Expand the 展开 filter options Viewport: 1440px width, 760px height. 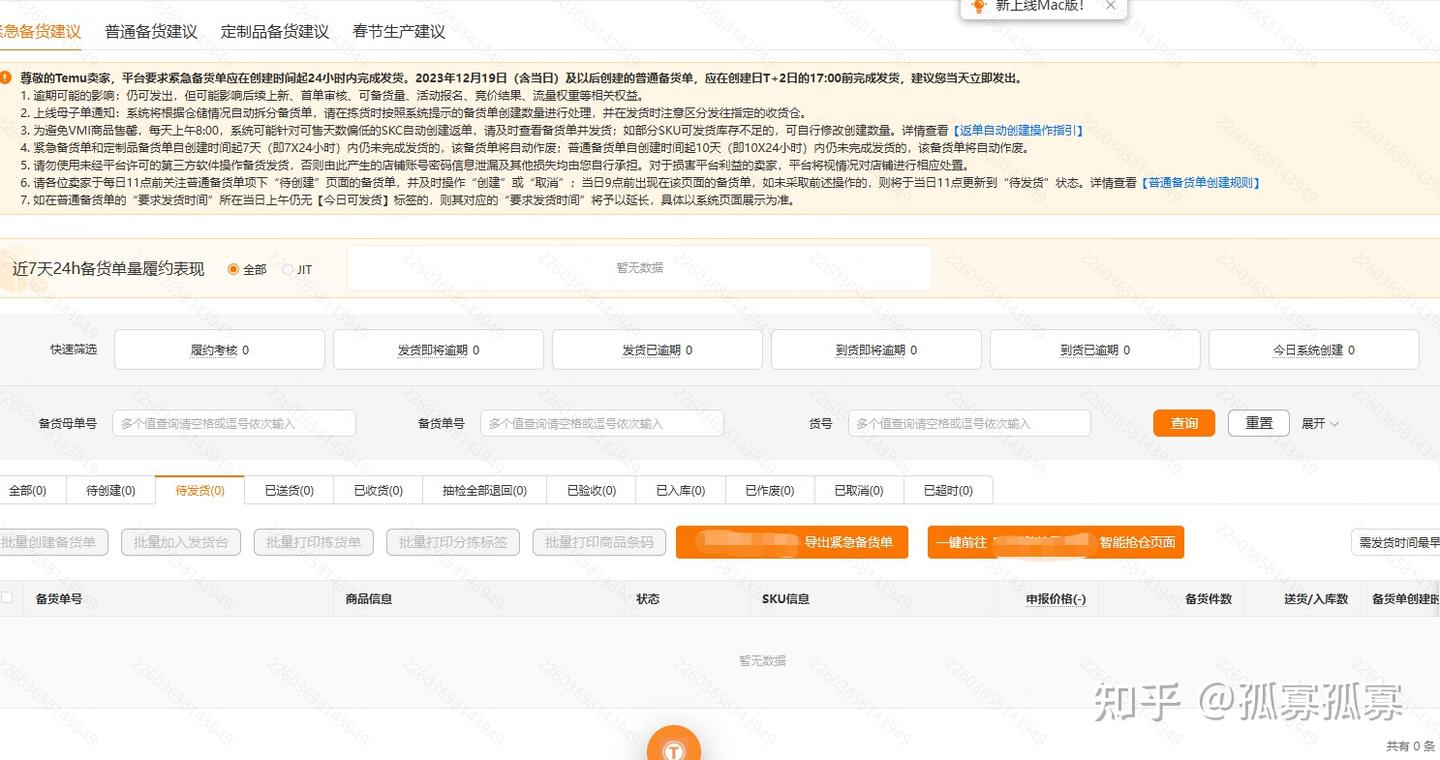(x=1318, y=423)
